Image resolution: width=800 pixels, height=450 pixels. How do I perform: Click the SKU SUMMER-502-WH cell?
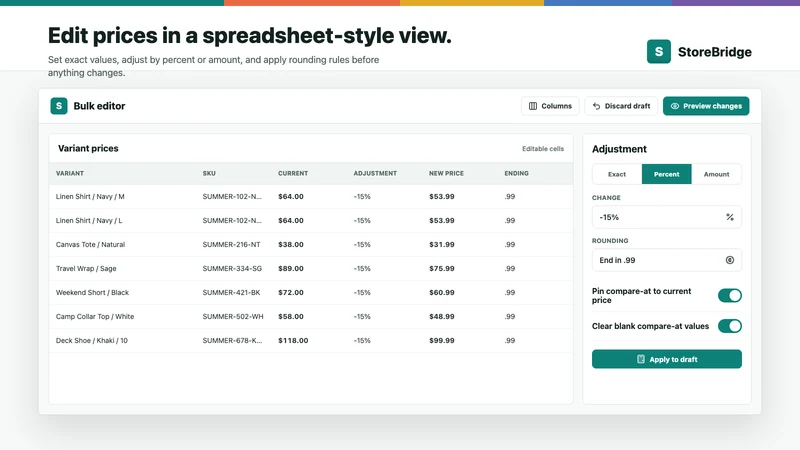pos(233,316)
